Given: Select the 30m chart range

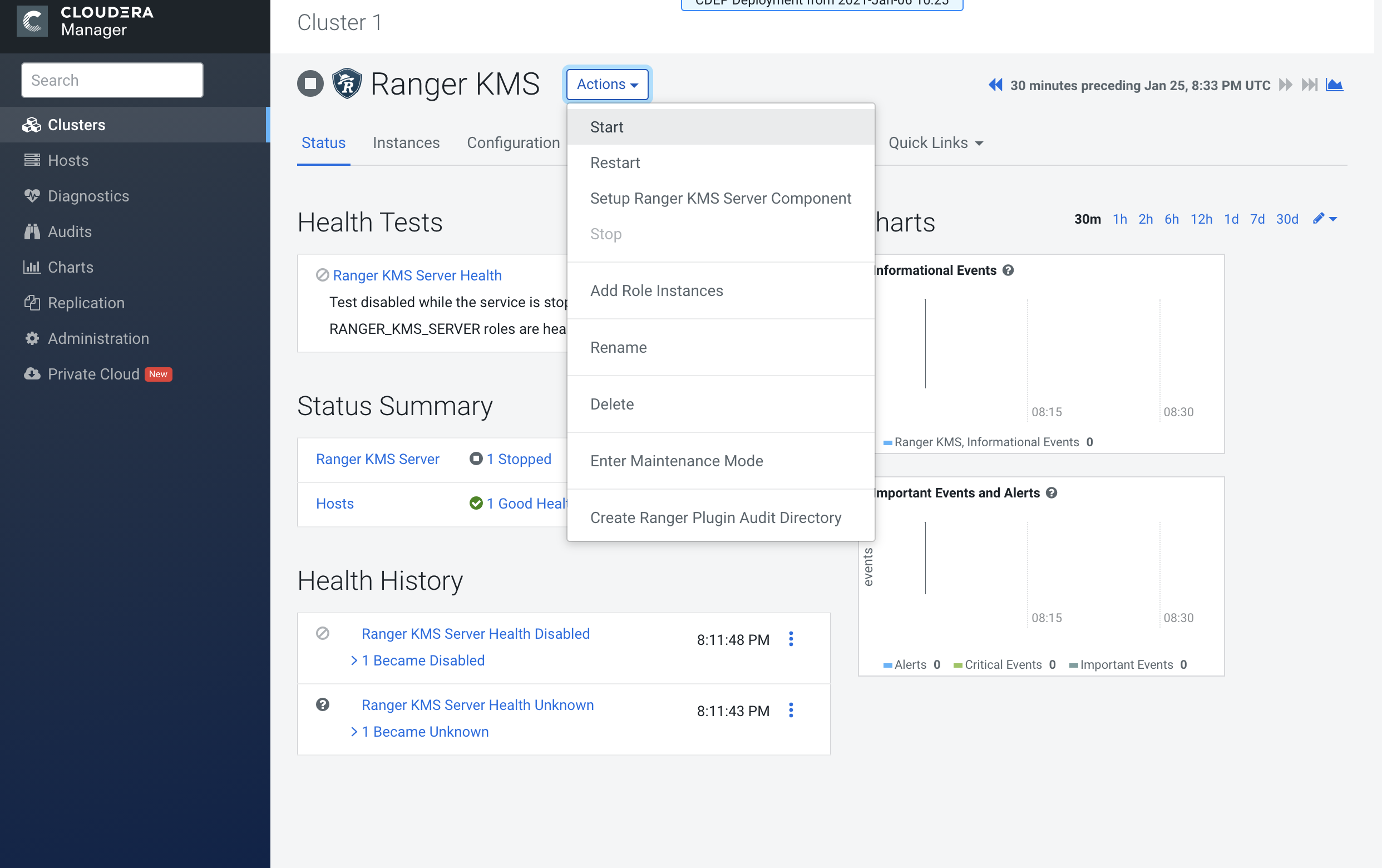Looking at the screenshot, I should [x=1088, y=219].
